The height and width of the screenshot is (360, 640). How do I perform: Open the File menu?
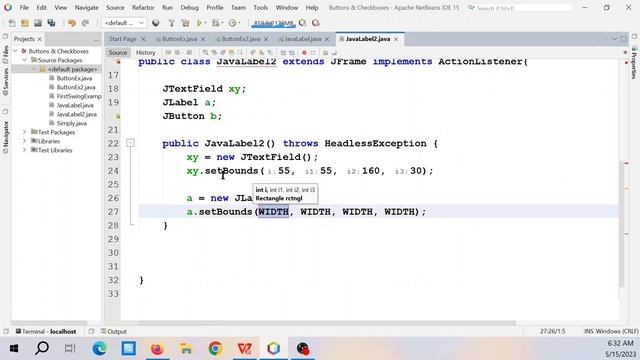[x=24, y=8]
